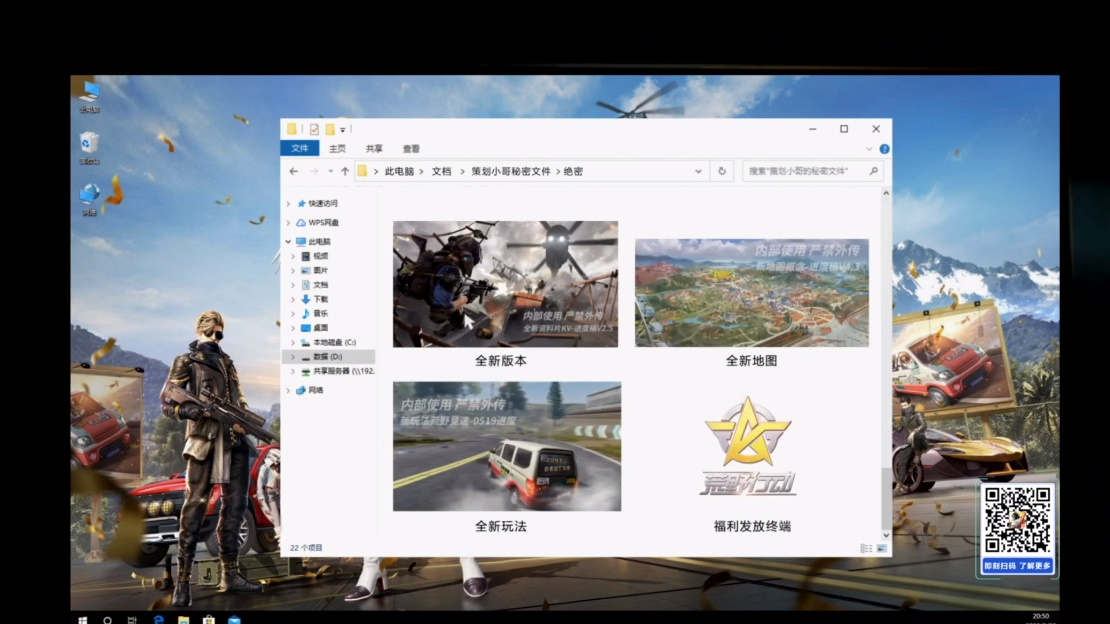Click the Up directory arrow
This screenshot has width=1110, height=624.
point(345,171)
